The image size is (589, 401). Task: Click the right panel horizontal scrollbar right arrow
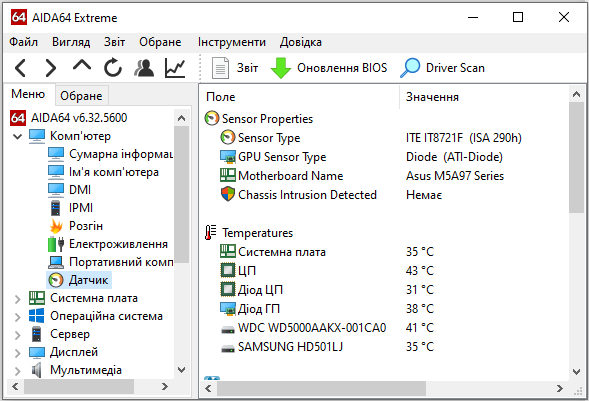[560, 388]
